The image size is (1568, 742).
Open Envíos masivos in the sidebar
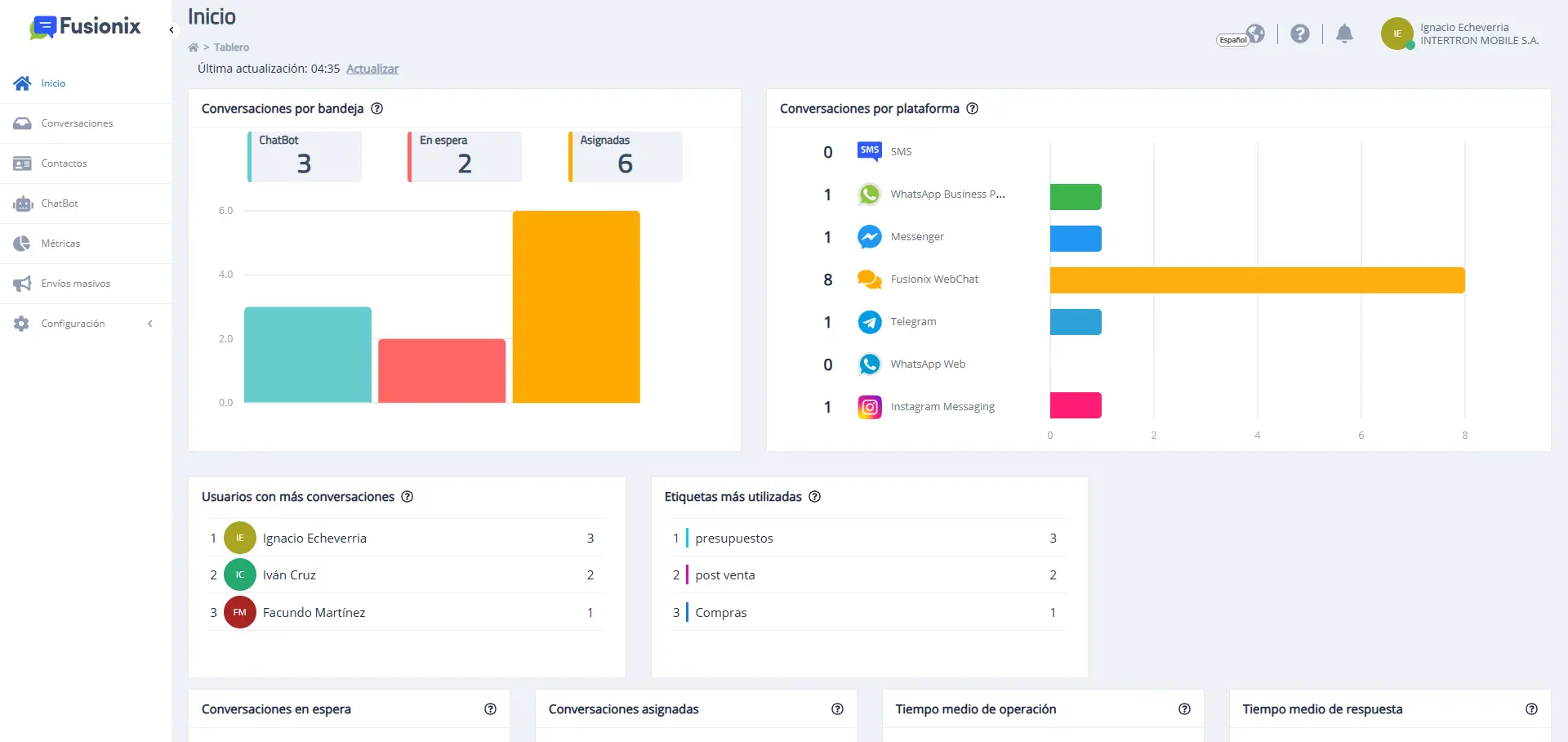[x=86, y=284]
